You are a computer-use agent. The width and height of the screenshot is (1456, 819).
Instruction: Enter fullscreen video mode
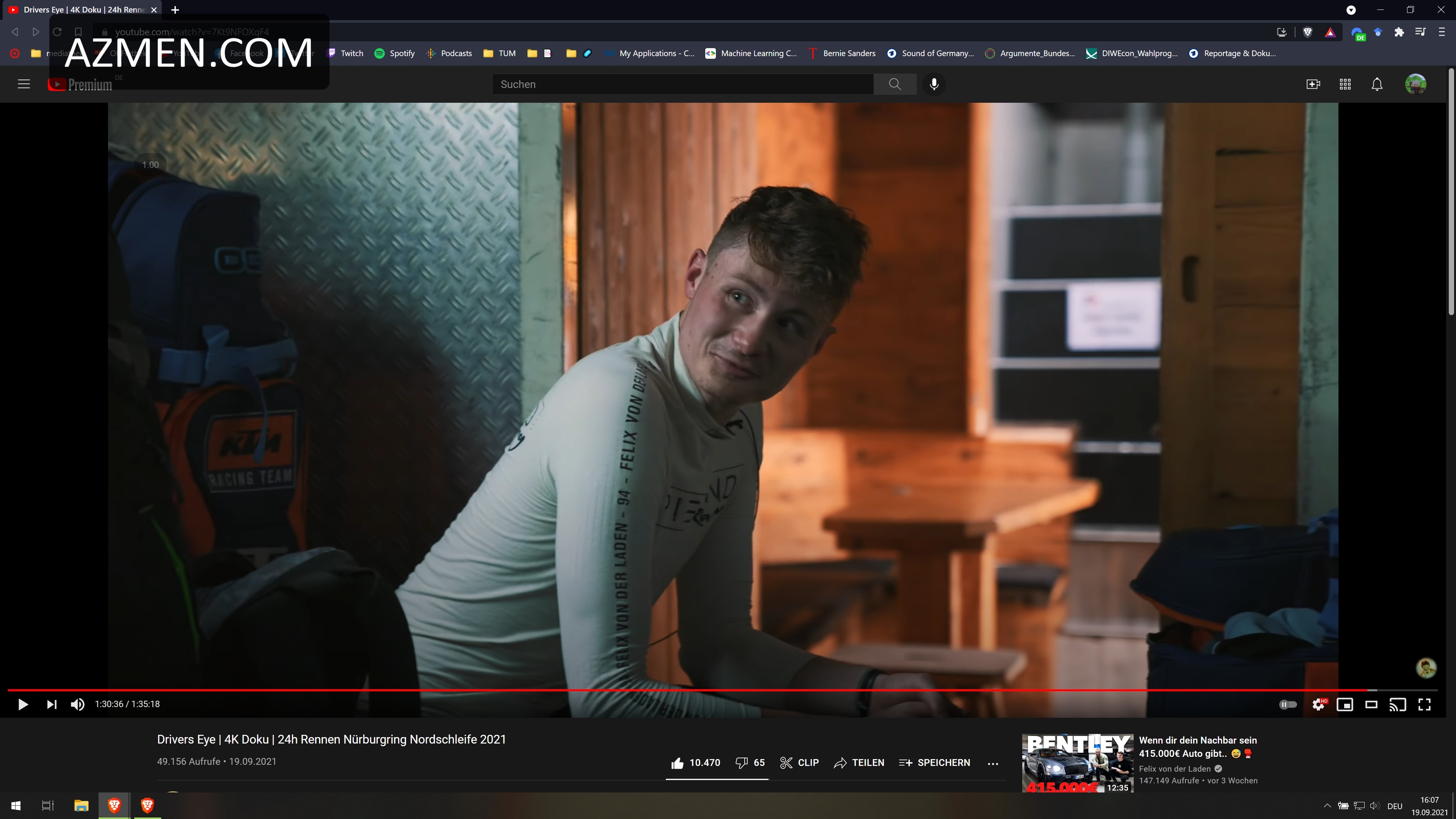[x=1425, y=704]
